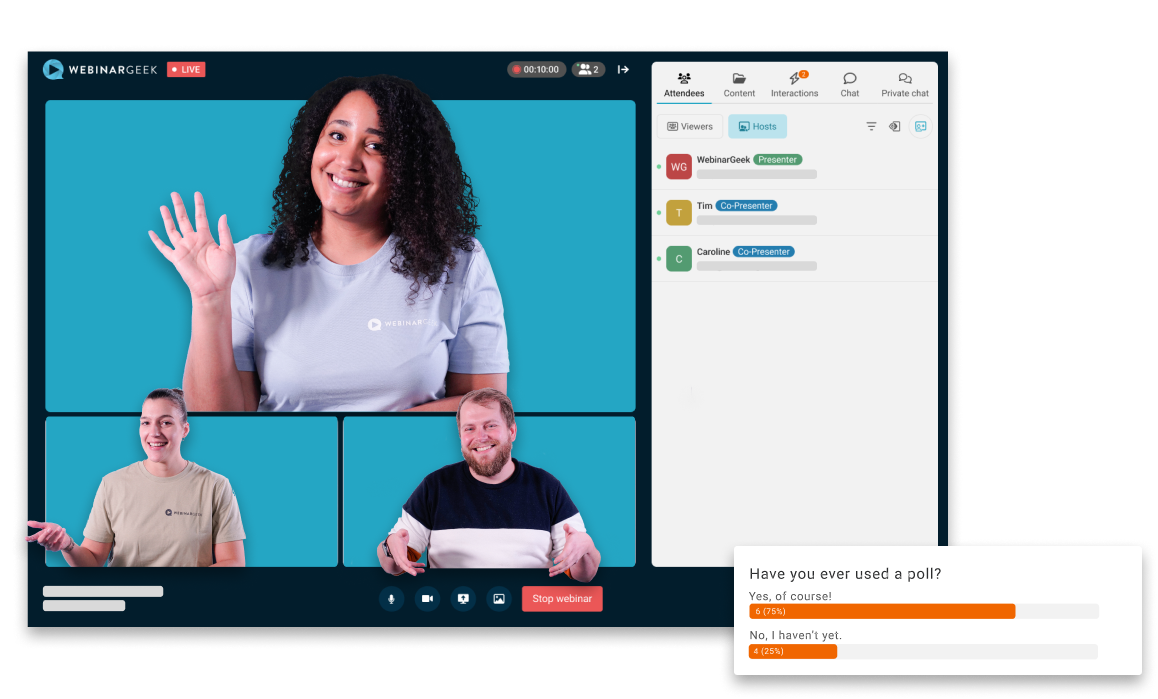The width and height of the screenshot is (1158, 699).
Task: Open the Chat tab
Action: [x=849, y=85]
